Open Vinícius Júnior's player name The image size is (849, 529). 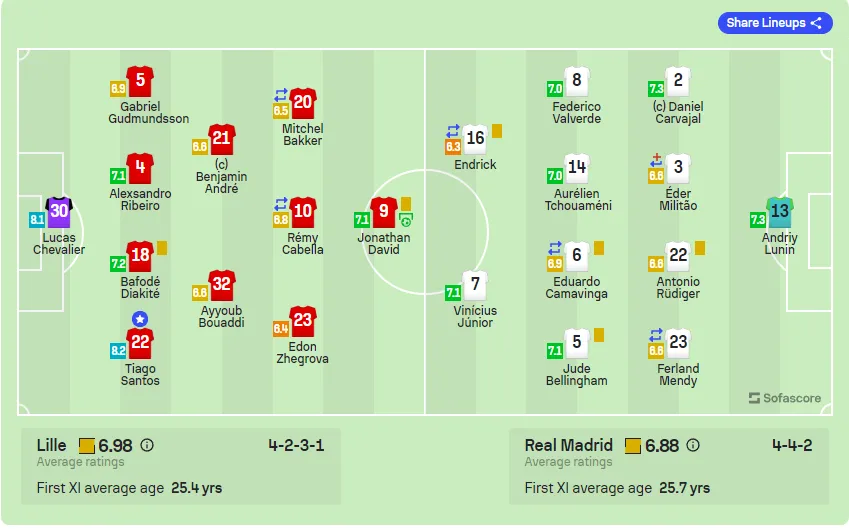pyautogui.click(x=475, y=316)
